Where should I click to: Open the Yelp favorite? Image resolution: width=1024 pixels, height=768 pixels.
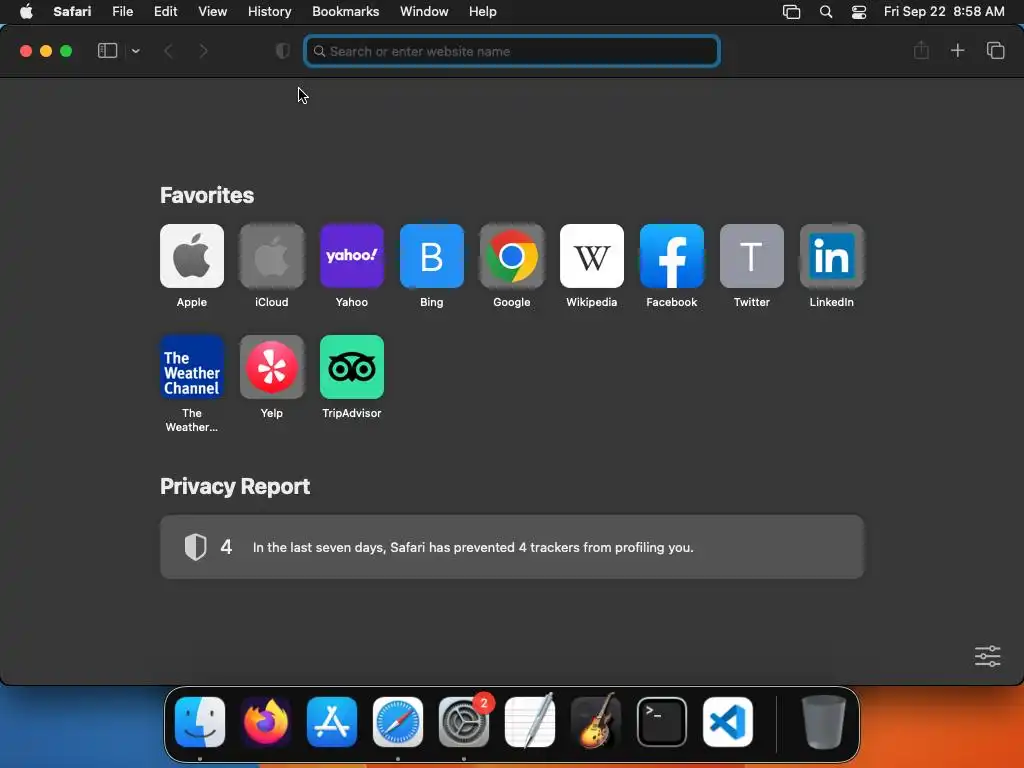pos(272,367)
